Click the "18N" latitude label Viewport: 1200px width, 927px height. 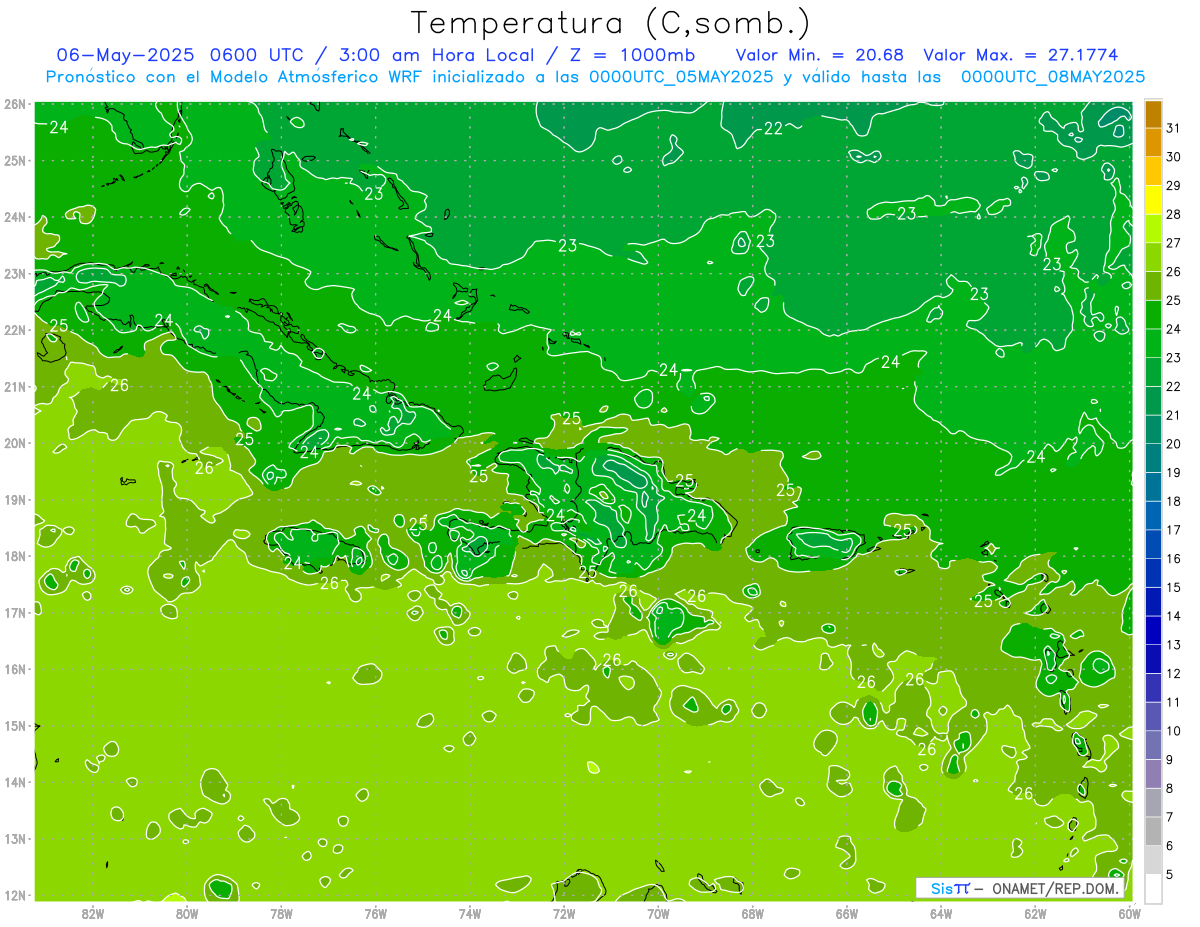[15, 556]
